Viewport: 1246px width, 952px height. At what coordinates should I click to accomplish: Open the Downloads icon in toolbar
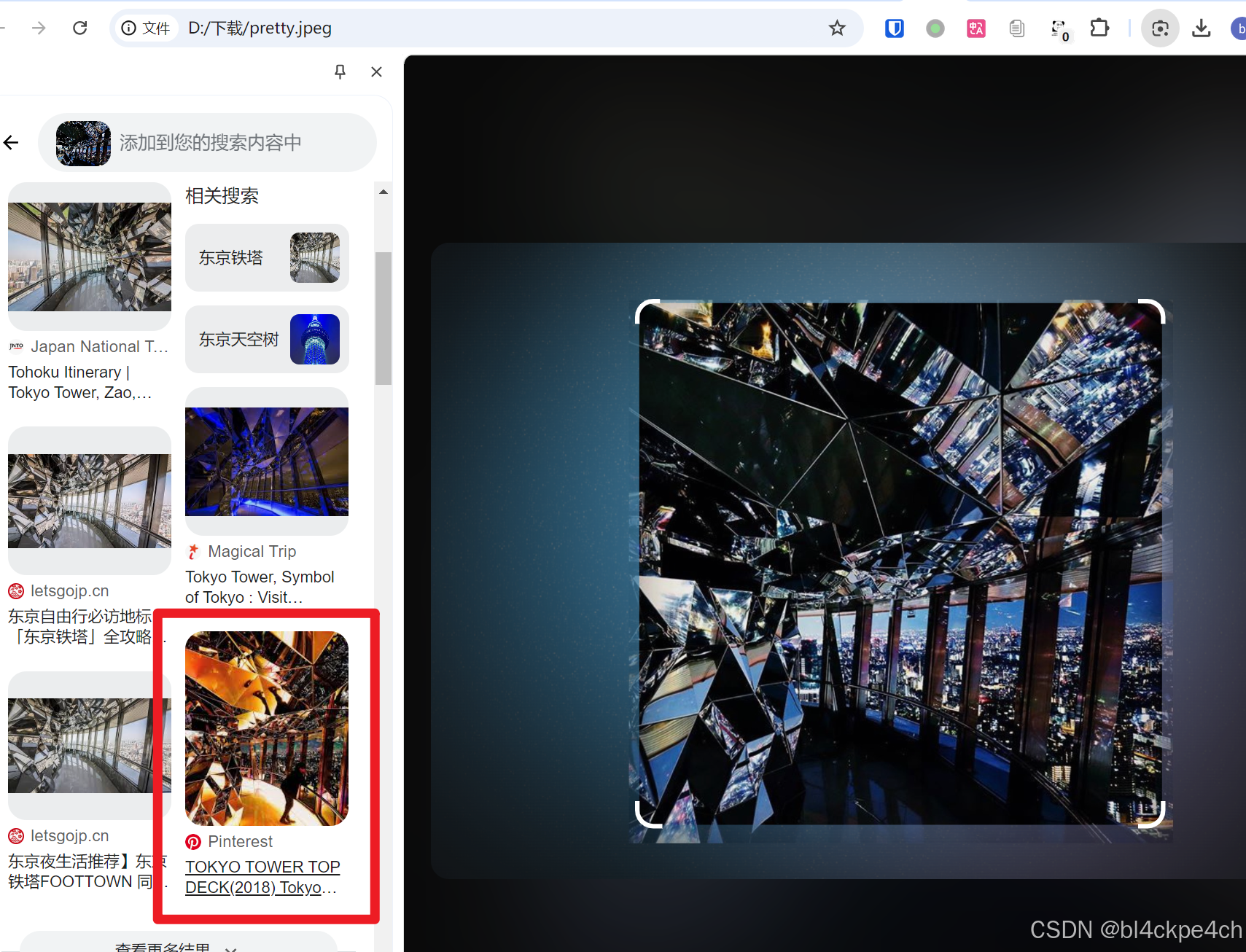point(1202,28)
